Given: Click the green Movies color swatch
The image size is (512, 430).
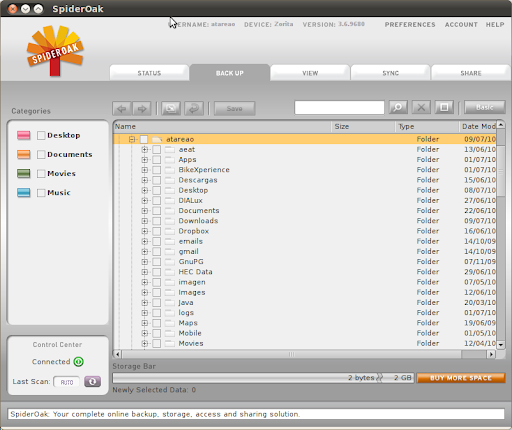Looking at the screenshot, I should pos(24,173).
